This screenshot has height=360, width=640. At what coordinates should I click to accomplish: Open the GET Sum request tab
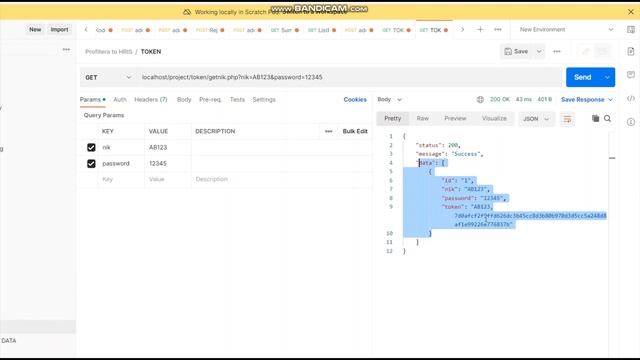(284, 30)
